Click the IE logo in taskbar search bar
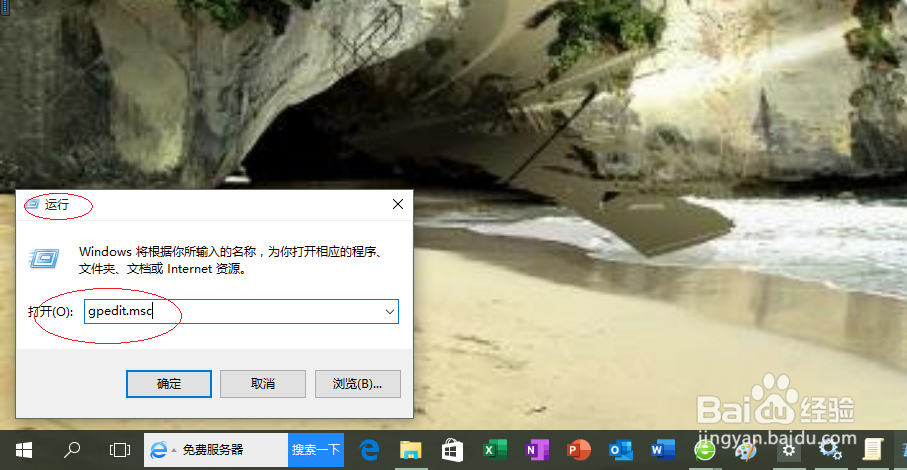This screenshot has width=907, height=470. point(158,450)
